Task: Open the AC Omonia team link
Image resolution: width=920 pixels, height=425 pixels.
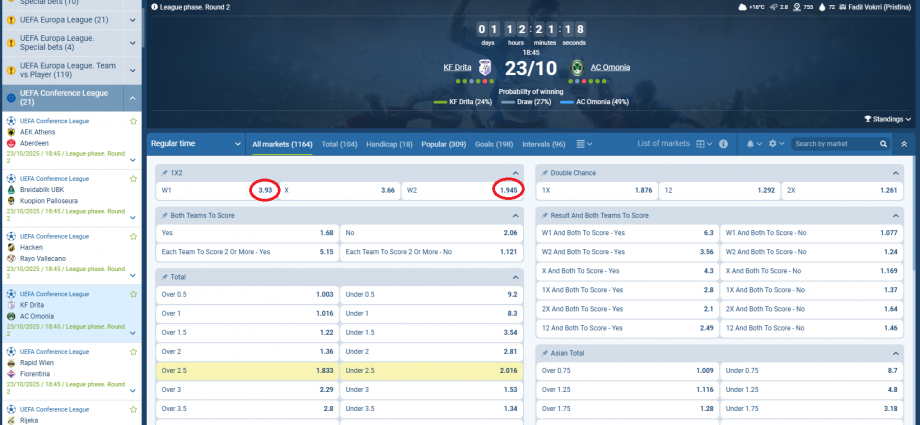Action: pyautogui.click(x=610, y=67)
